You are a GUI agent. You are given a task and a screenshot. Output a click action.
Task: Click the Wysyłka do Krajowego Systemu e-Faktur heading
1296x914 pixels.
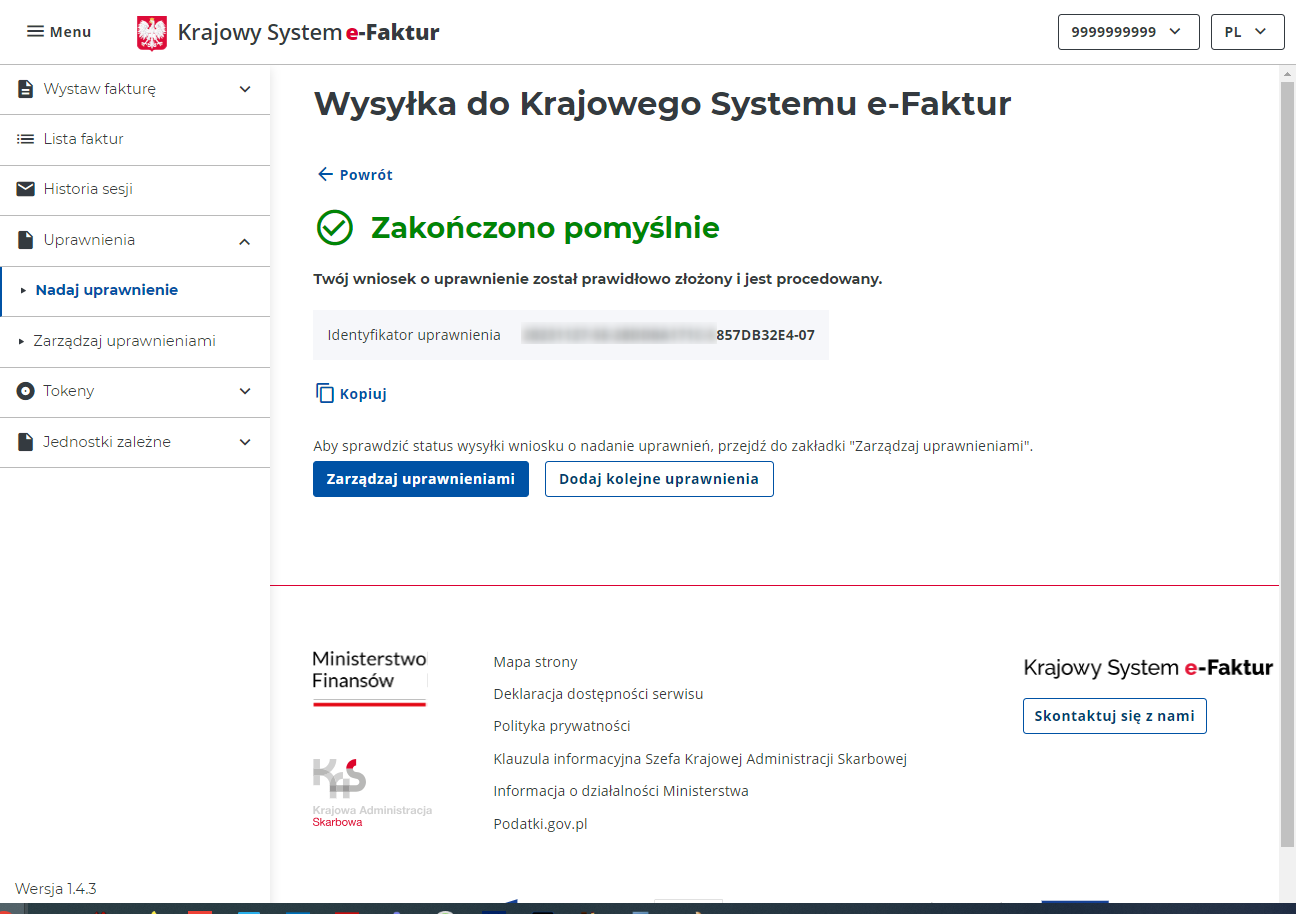point(662,103)
